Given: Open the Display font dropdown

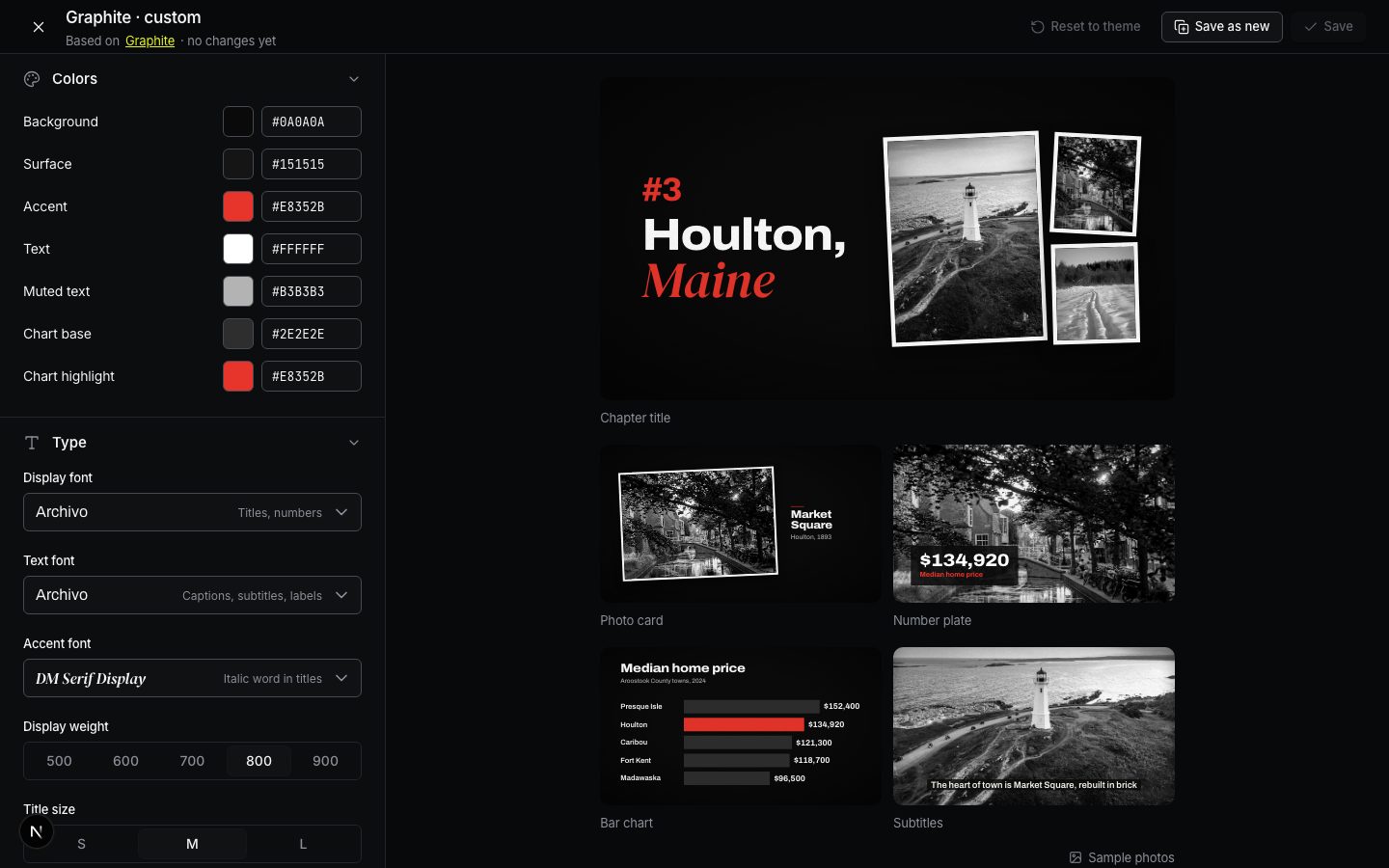Looking at the screenshot, I should point(192,512).
